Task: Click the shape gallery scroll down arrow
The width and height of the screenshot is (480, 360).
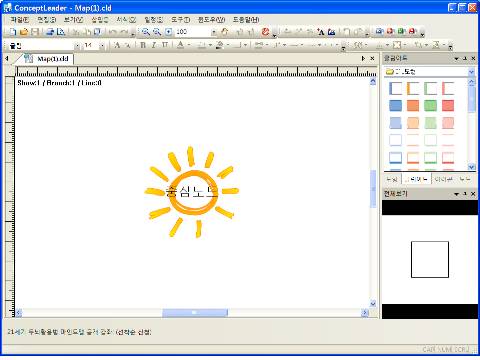Action: pyautogui.click(x=471, y=166)
